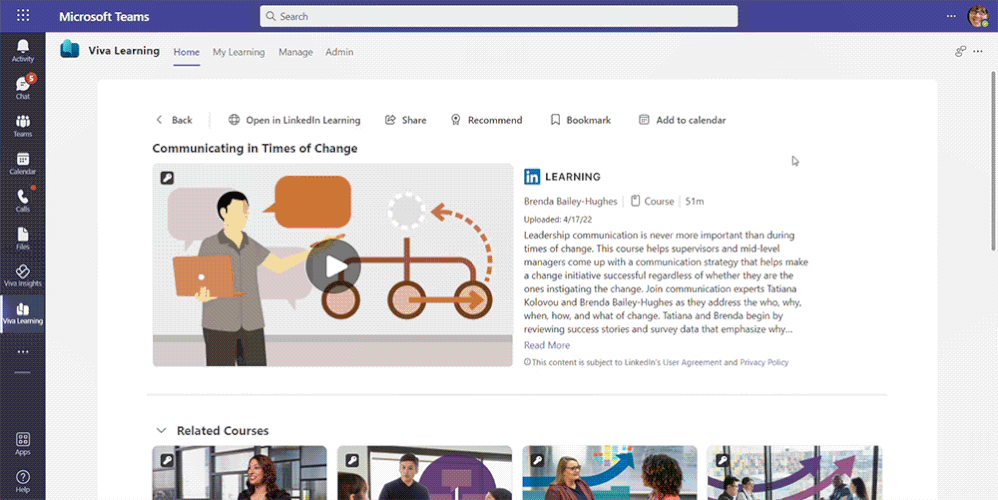This screenshot has height=500, width=998.
Task: Collapse the Related Courses section
Action: 161,431
